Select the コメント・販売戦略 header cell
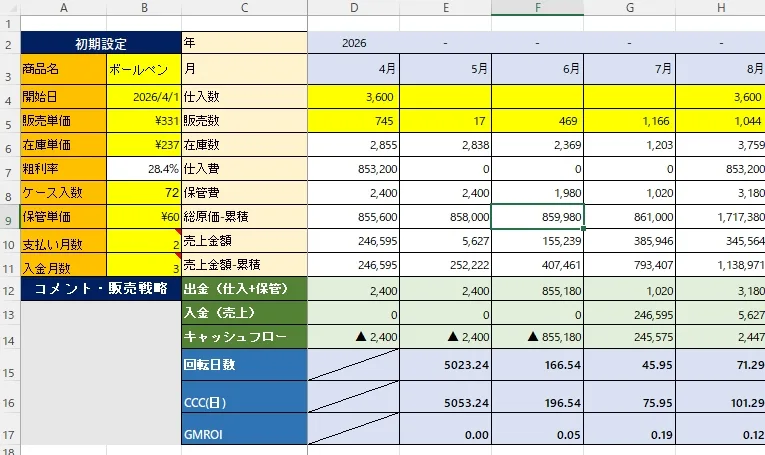The width and height of the screenshot is (765, 455). [101, 288]
